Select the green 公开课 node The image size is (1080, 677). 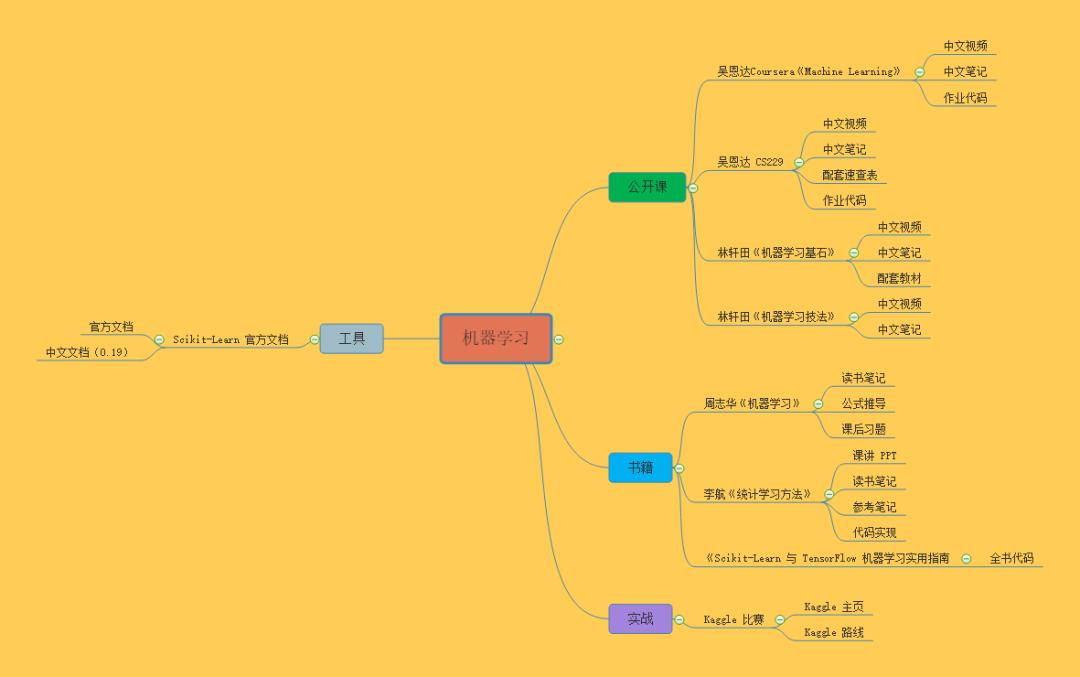coord(647,187)
